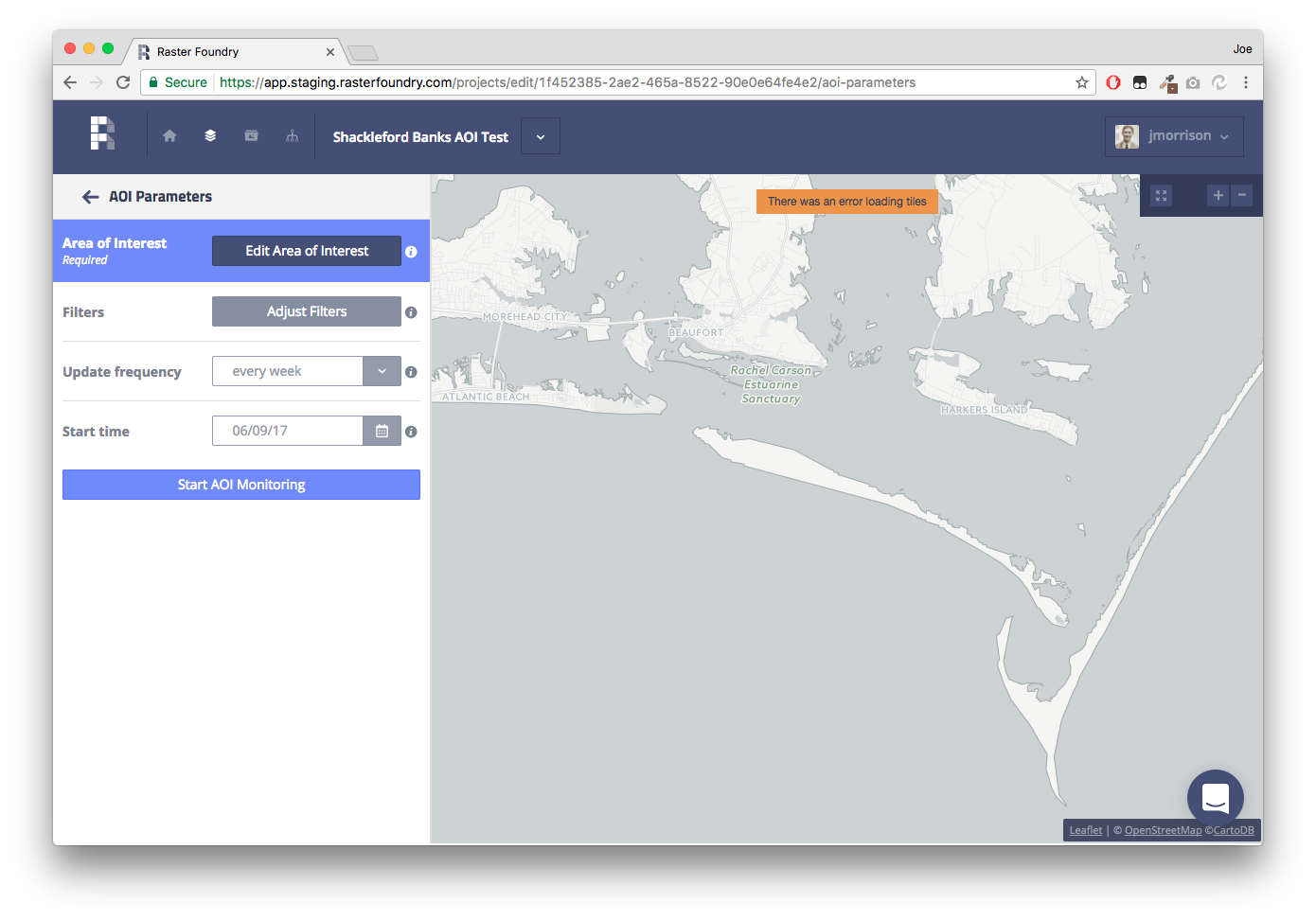
Task: Open the project title dropdown chevron
Action: (540, 135)
